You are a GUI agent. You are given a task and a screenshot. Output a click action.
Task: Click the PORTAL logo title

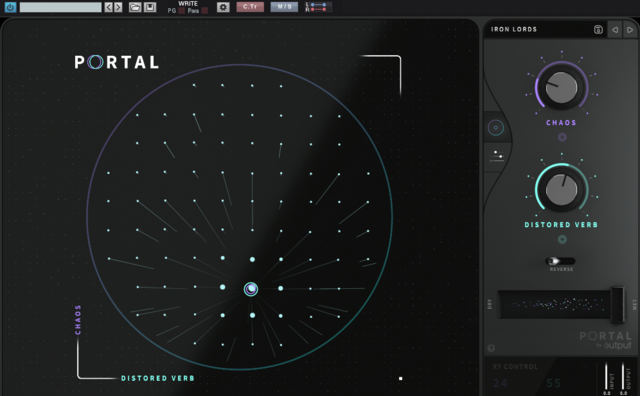click(x=116, y=62)
